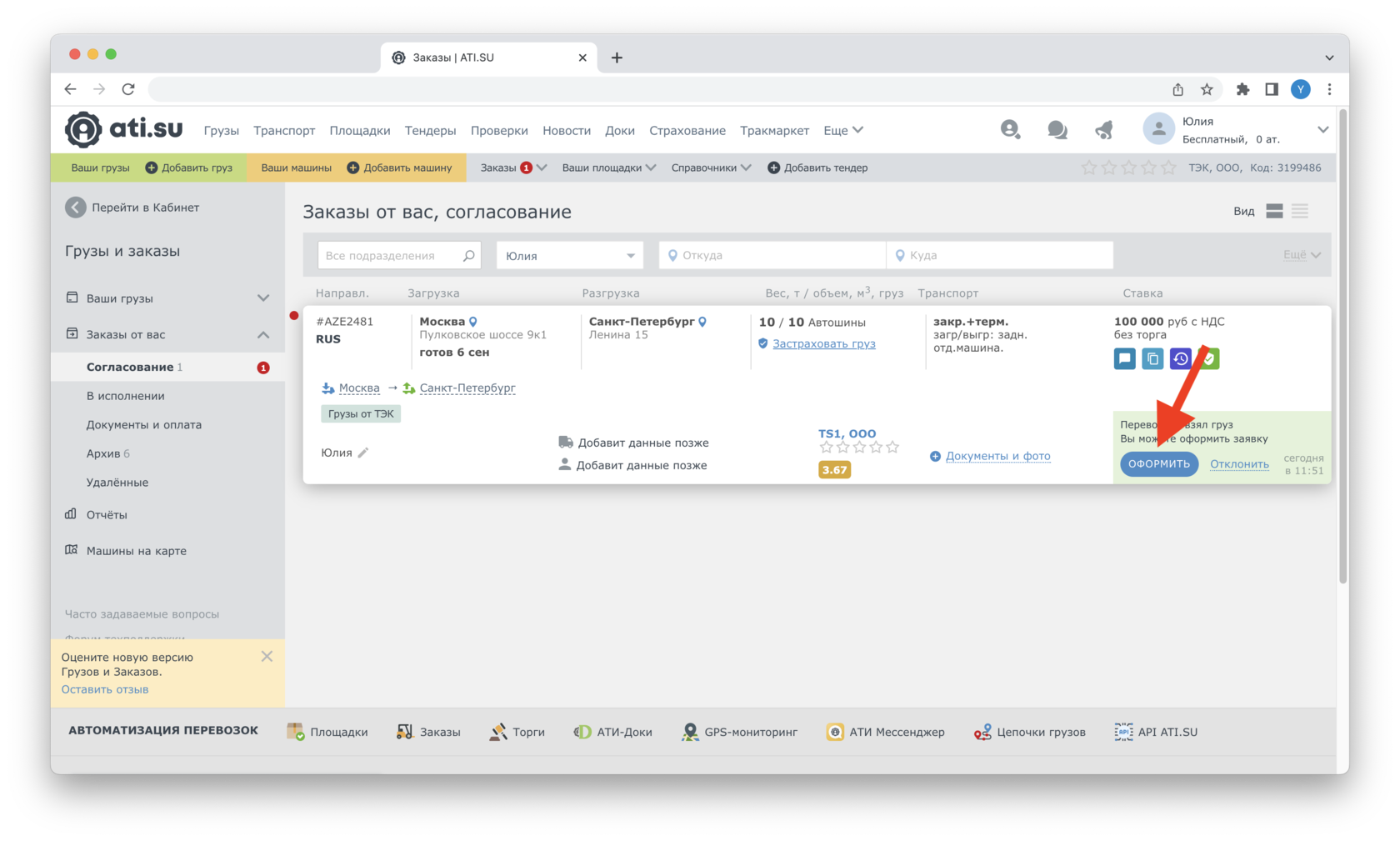The height and width of the screenshot is (841, 1400).
Task: Click the Откуда input field
Action: click(x=772, y=255)
